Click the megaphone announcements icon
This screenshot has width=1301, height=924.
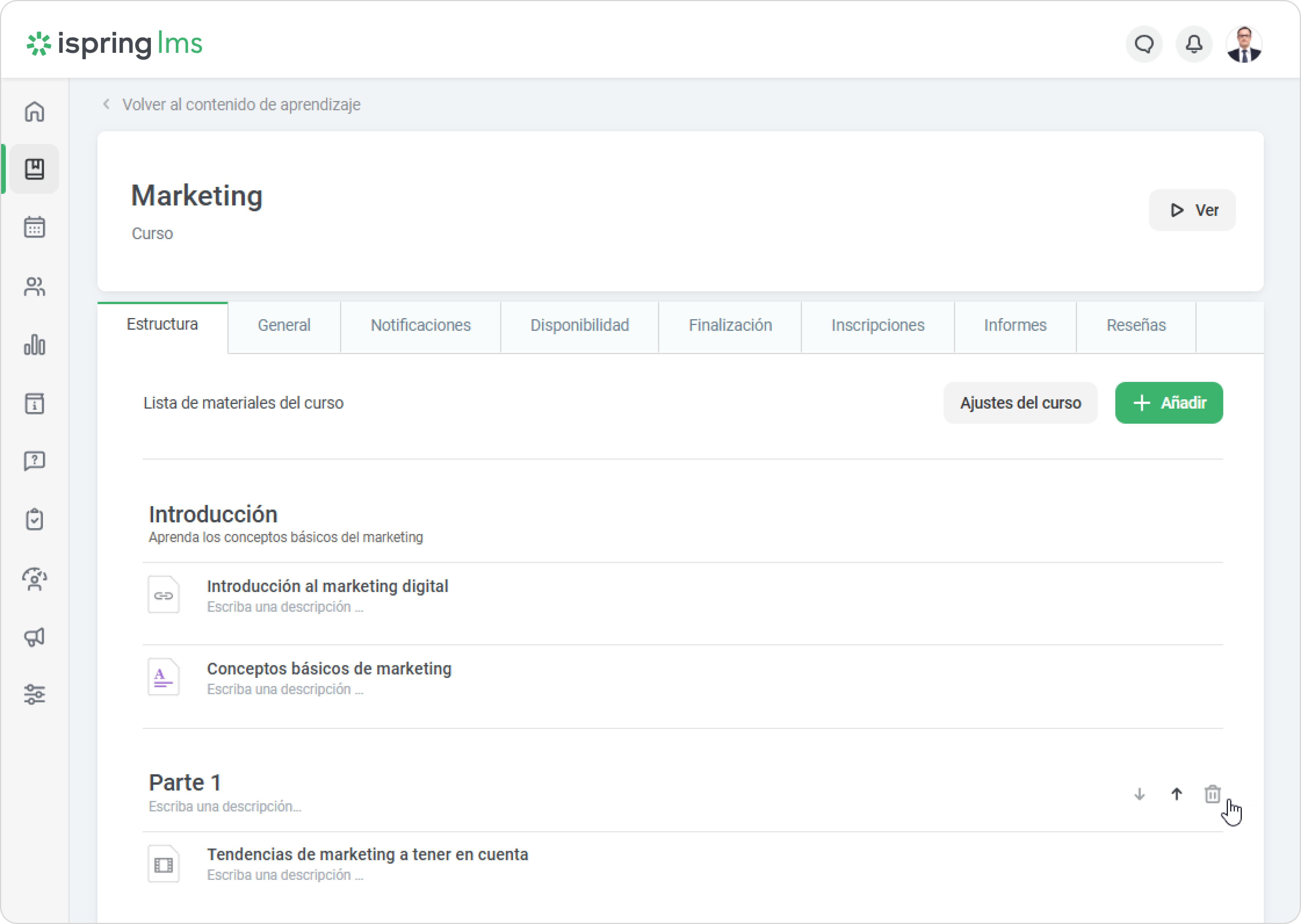pyautogui.click(x=35, y=637)
